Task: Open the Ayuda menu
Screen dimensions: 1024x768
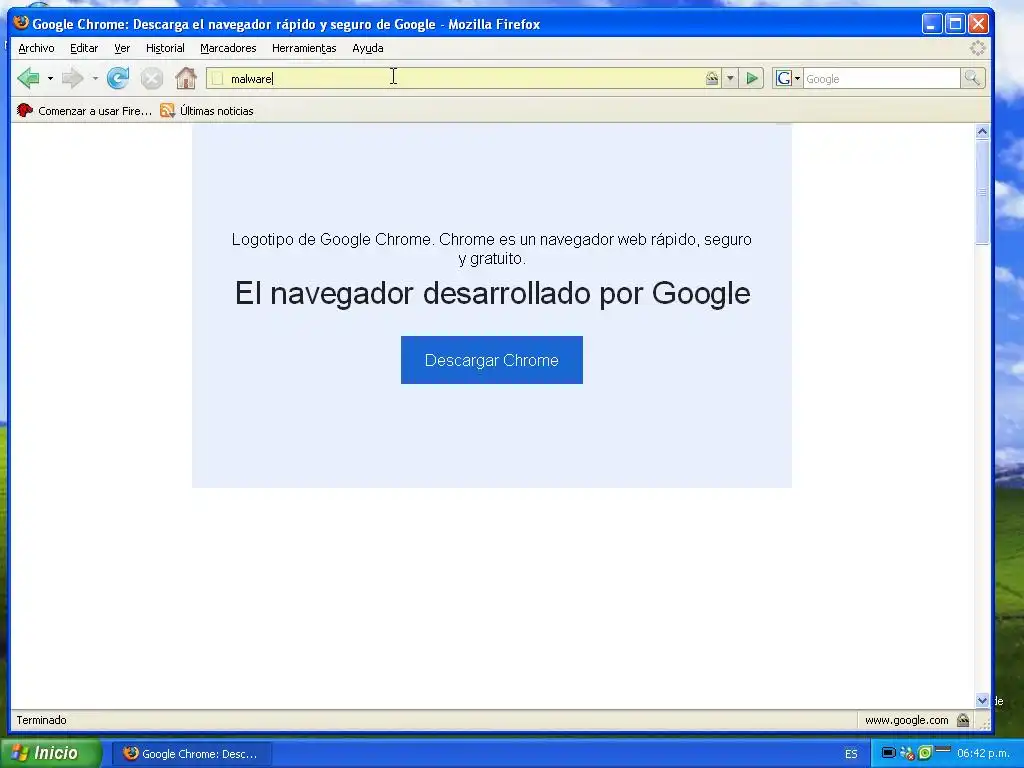Action: pos(368,48)
